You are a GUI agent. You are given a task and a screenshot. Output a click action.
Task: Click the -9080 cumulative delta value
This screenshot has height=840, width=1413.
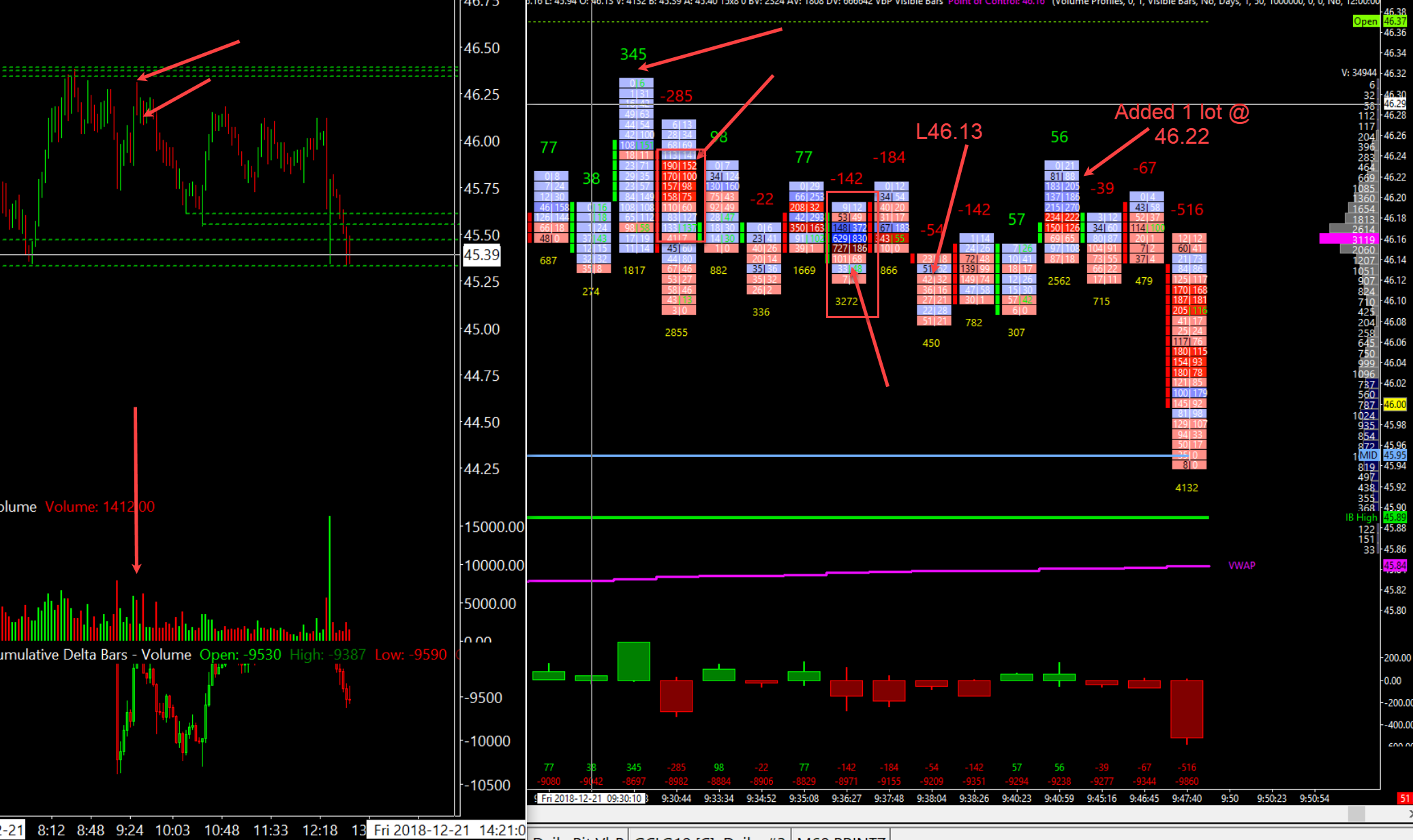pyautogui.click(x=549, y=781)
